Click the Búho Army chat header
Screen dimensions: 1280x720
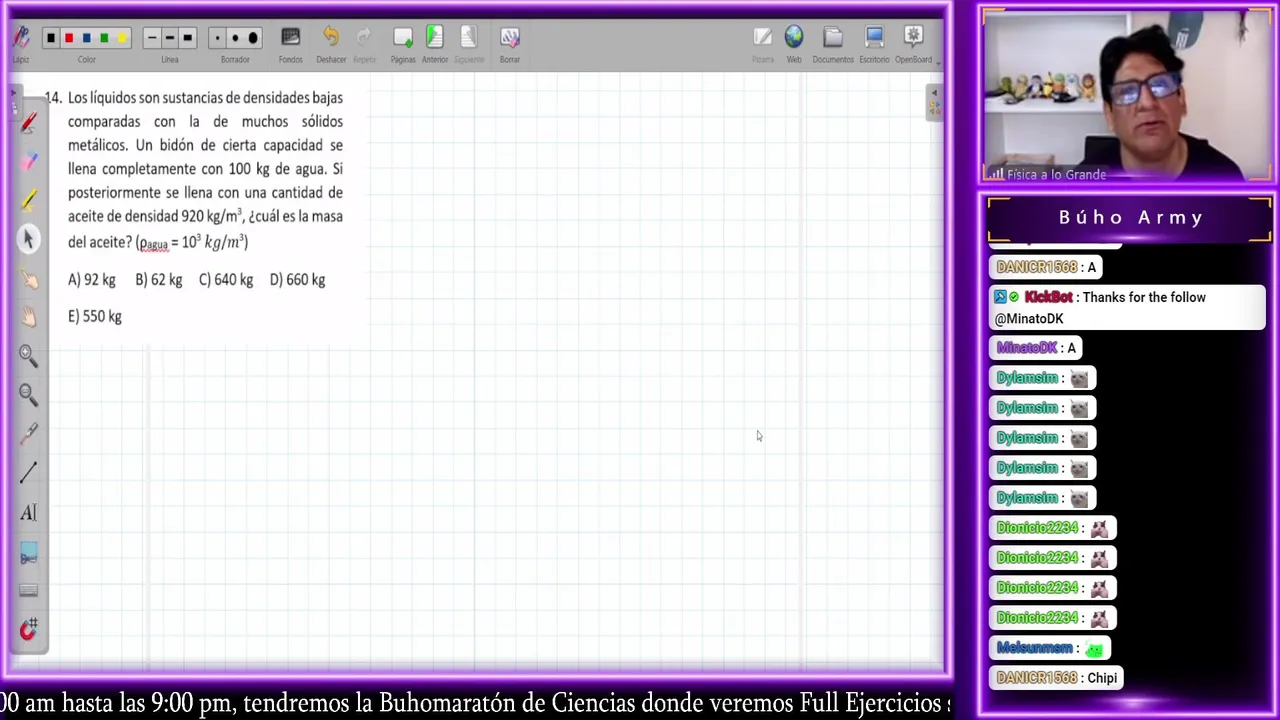click(1130, 218)
